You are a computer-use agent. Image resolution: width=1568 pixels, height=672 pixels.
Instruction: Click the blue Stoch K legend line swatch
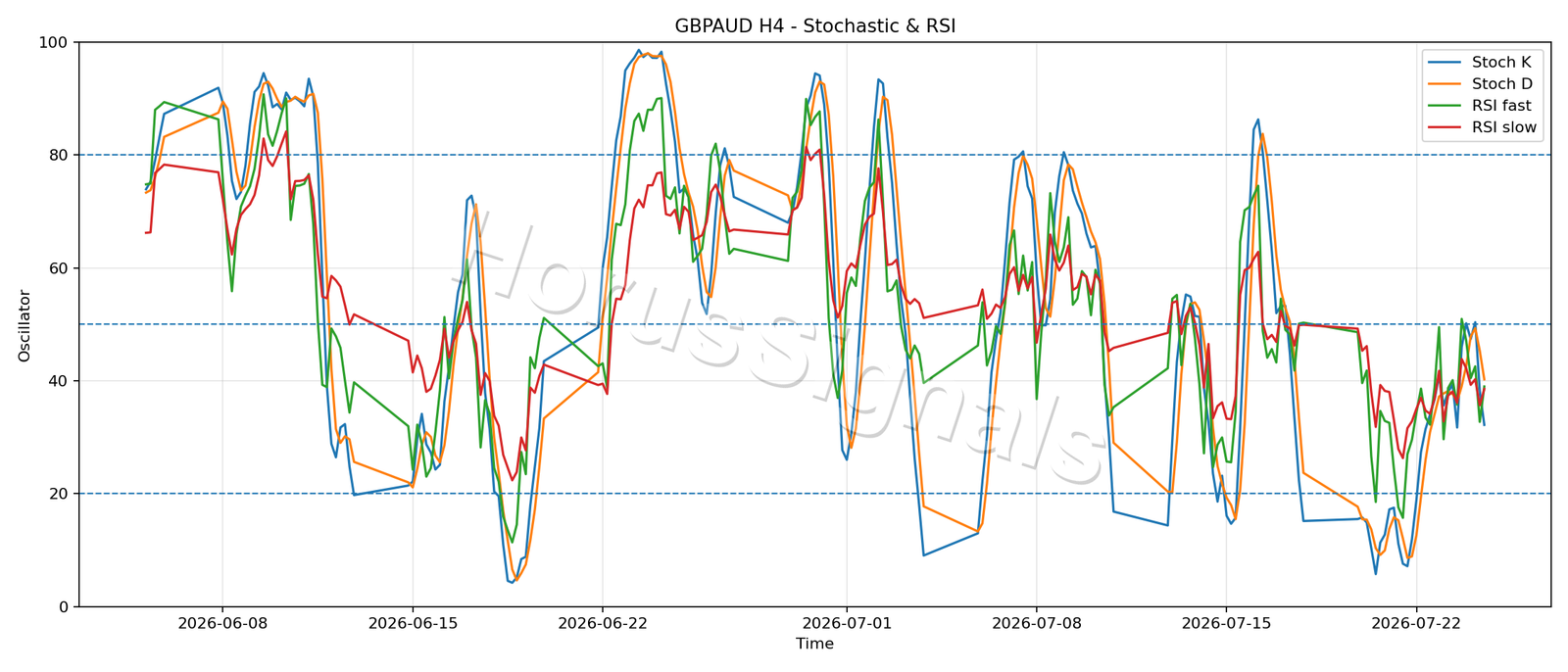[x=1445, y=63]
